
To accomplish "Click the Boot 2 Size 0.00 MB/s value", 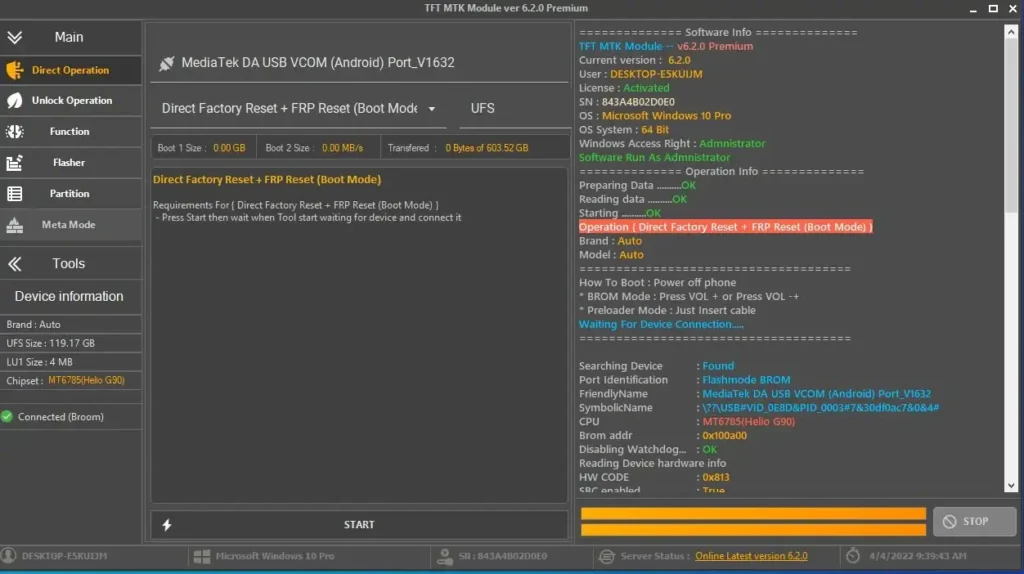I will coord(342,148).
